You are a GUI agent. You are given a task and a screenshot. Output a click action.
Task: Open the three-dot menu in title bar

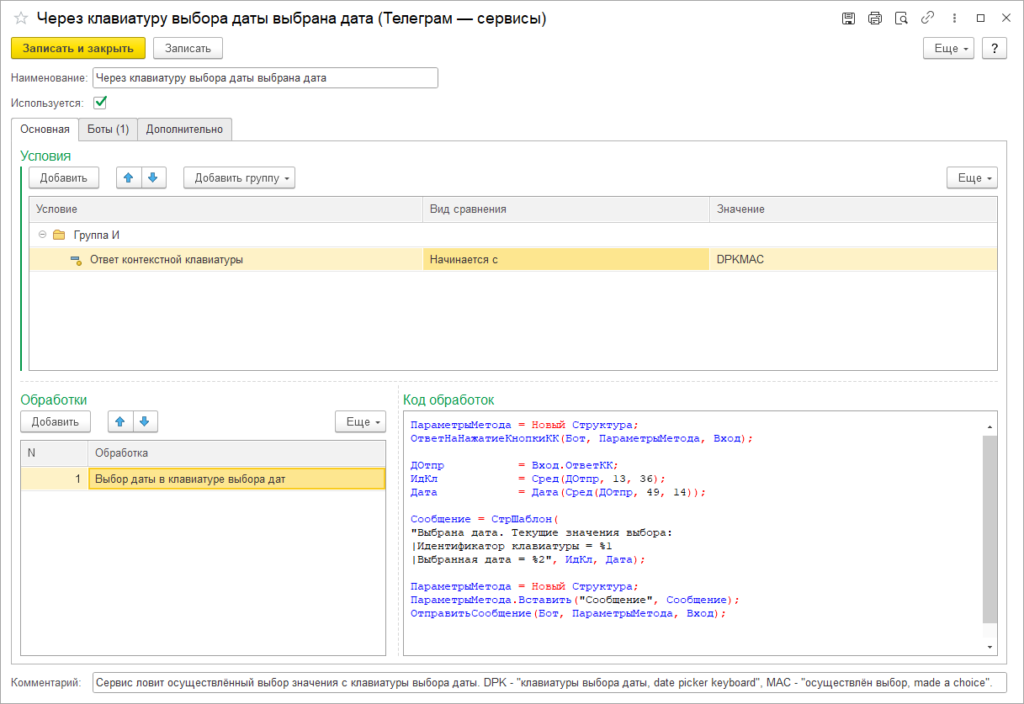tap(954, 18)
